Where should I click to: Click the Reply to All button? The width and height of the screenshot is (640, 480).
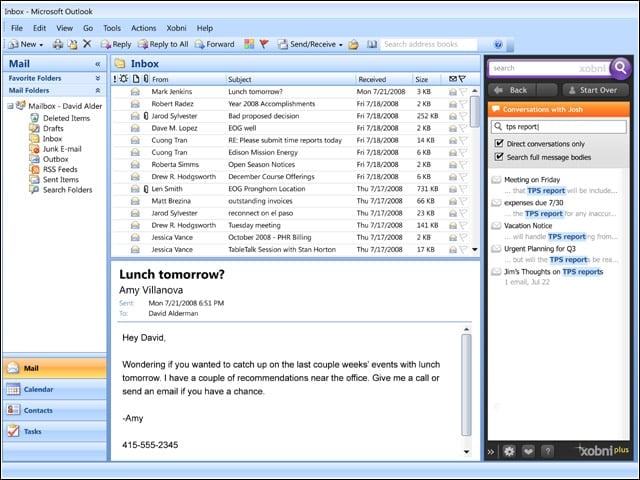tap(163, 44)
